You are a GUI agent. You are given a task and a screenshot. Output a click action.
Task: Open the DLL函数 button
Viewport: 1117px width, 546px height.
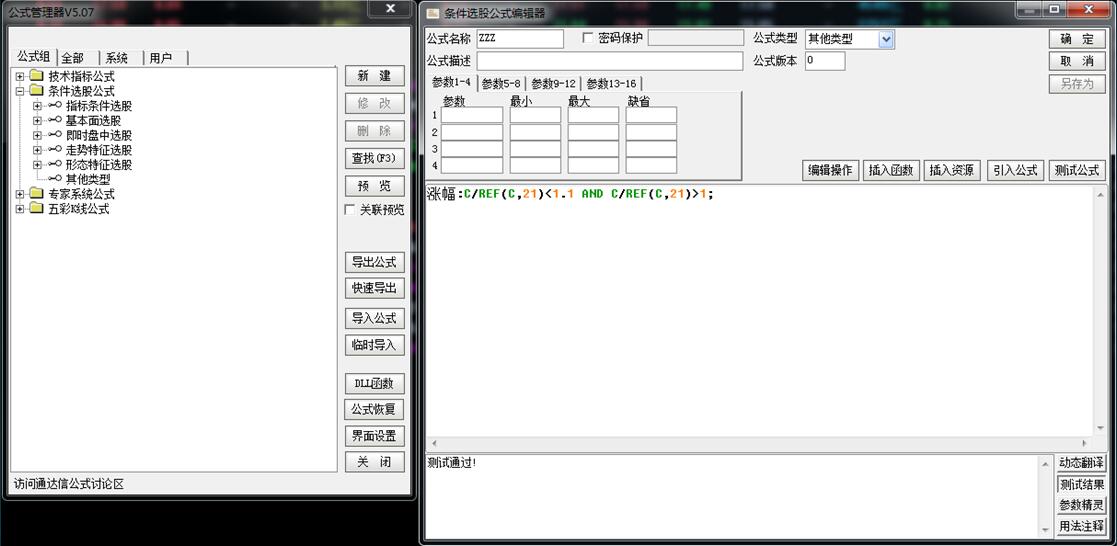(375, 383)
